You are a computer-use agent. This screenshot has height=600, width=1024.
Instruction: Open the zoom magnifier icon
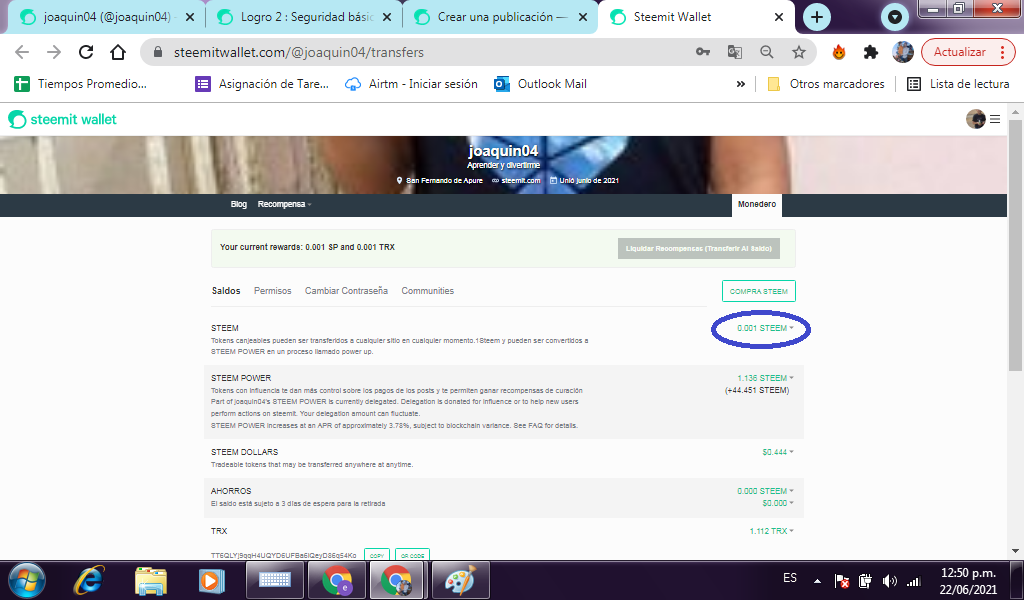click(x=767, y=52)
